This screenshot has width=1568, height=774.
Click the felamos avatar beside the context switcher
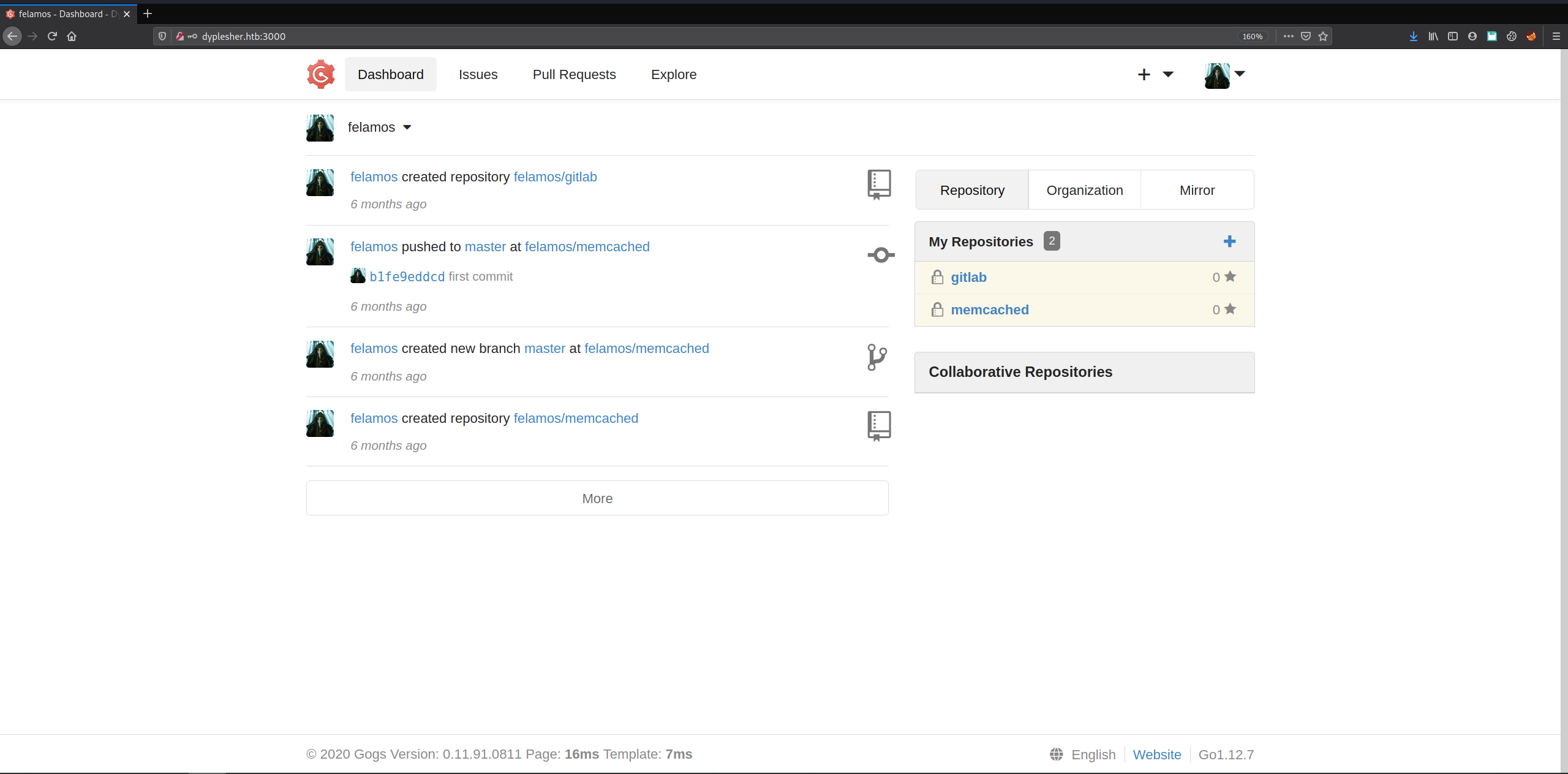(x=320, y=127)
